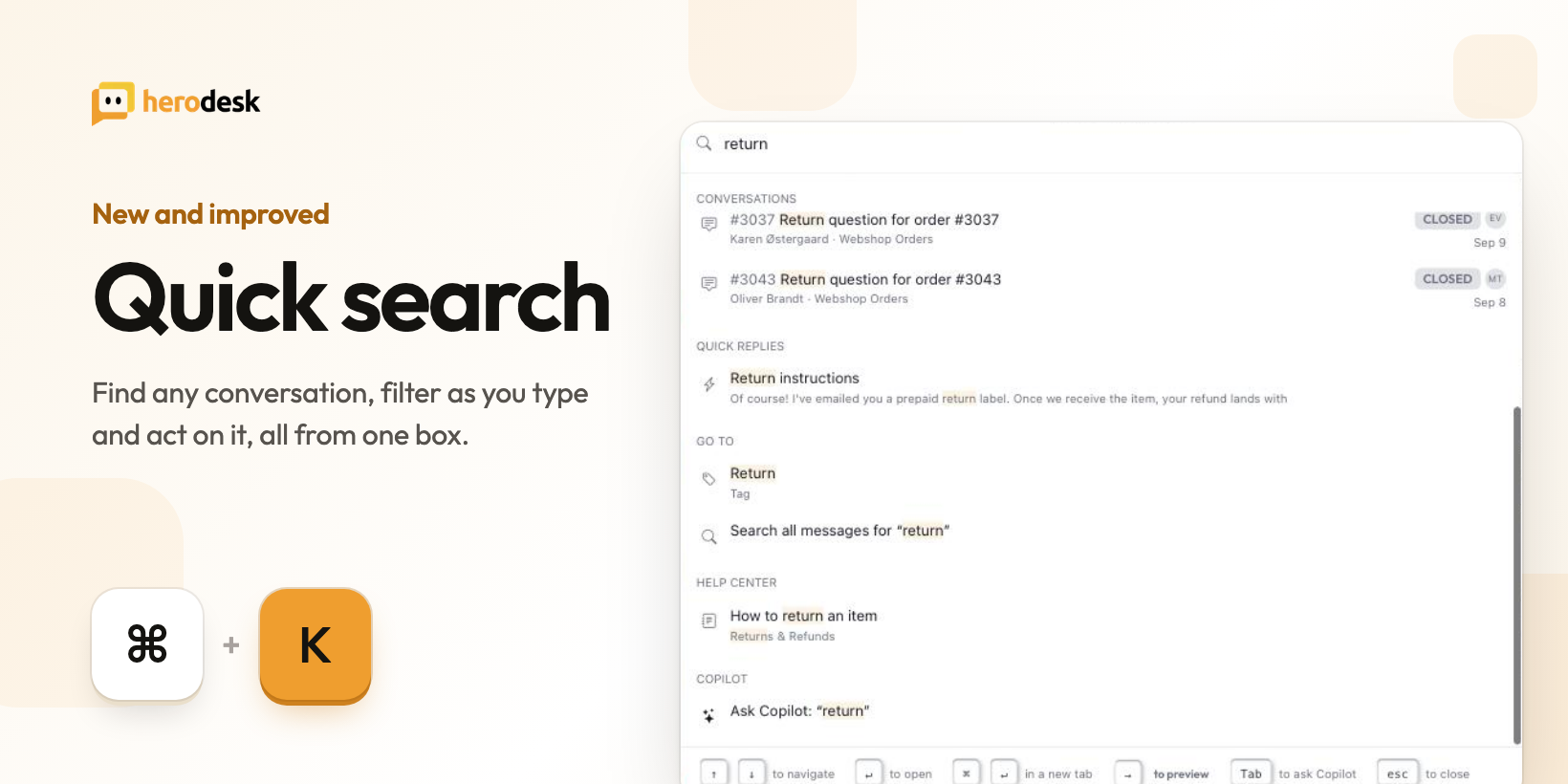The width and height of the screenshot is (1568, 784).
Task: Click the right arrow key hint 'to preview'
Action: point(1128,773)
